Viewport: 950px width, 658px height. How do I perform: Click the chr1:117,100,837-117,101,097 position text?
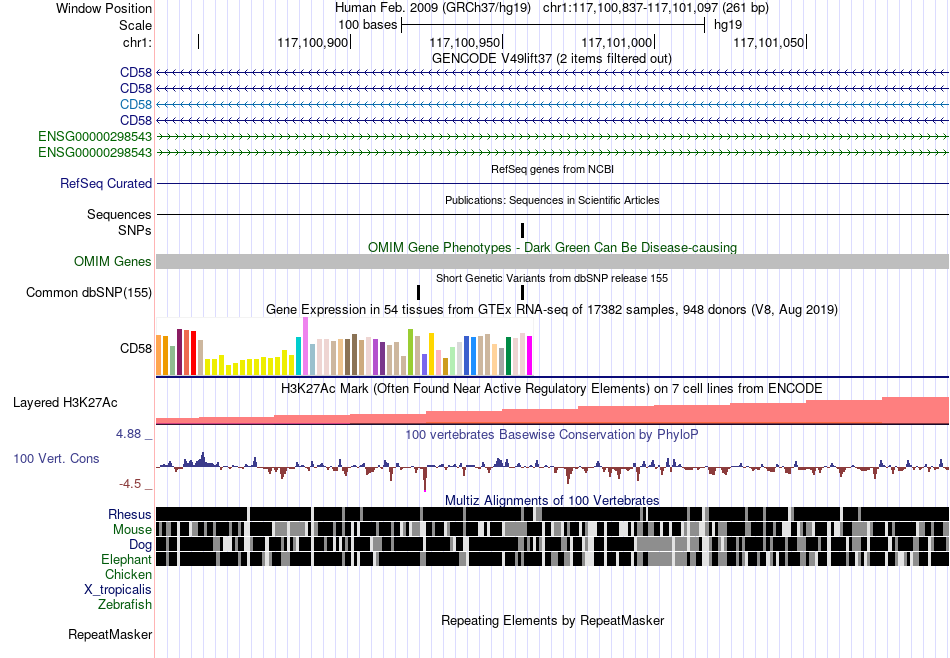click(631, 8)
